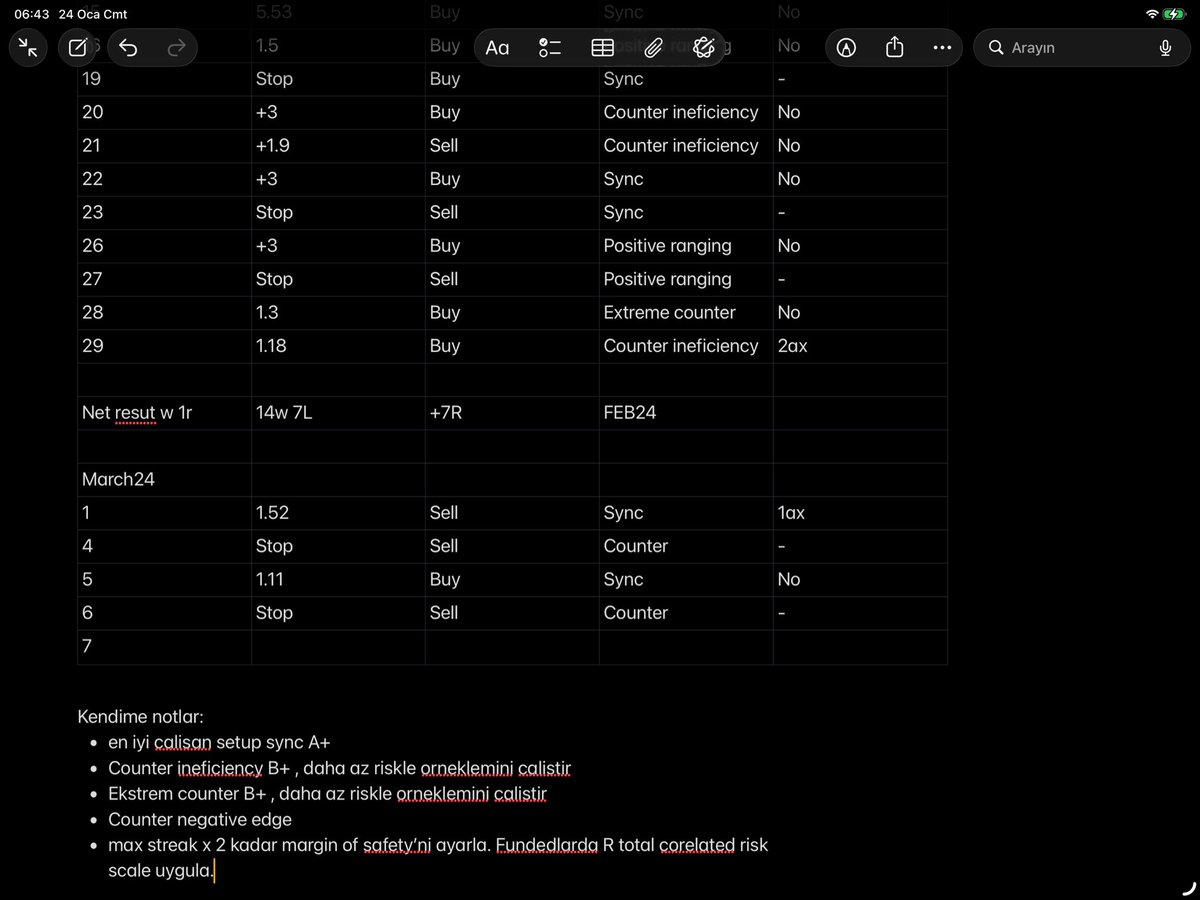Select the 14w 7L cell
Image resolution: width=1200 pixels, height=900 pixels.
[x=338, y=413]
